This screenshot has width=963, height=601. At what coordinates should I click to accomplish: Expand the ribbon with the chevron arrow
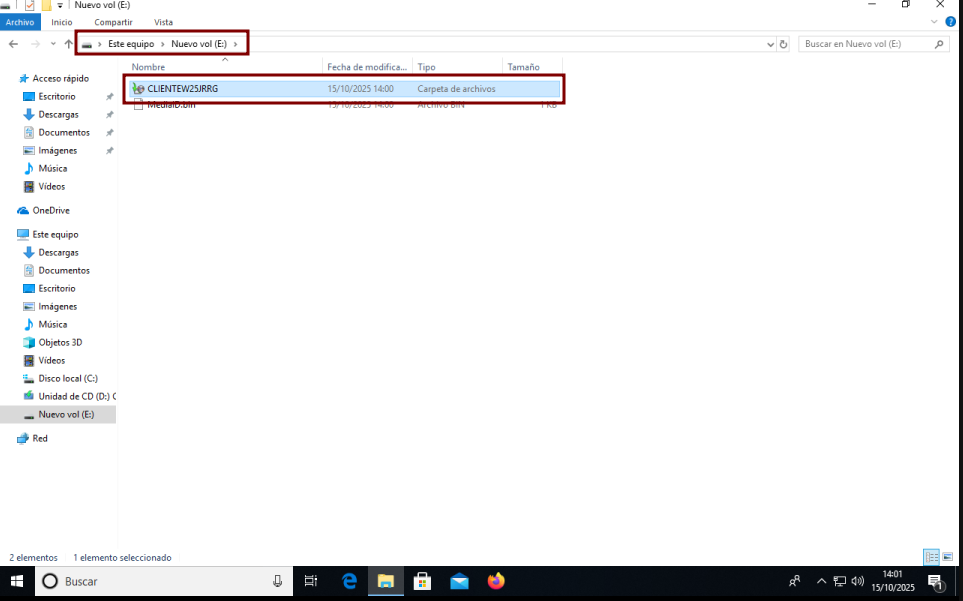pyautogui.click(x=934, y=22)
